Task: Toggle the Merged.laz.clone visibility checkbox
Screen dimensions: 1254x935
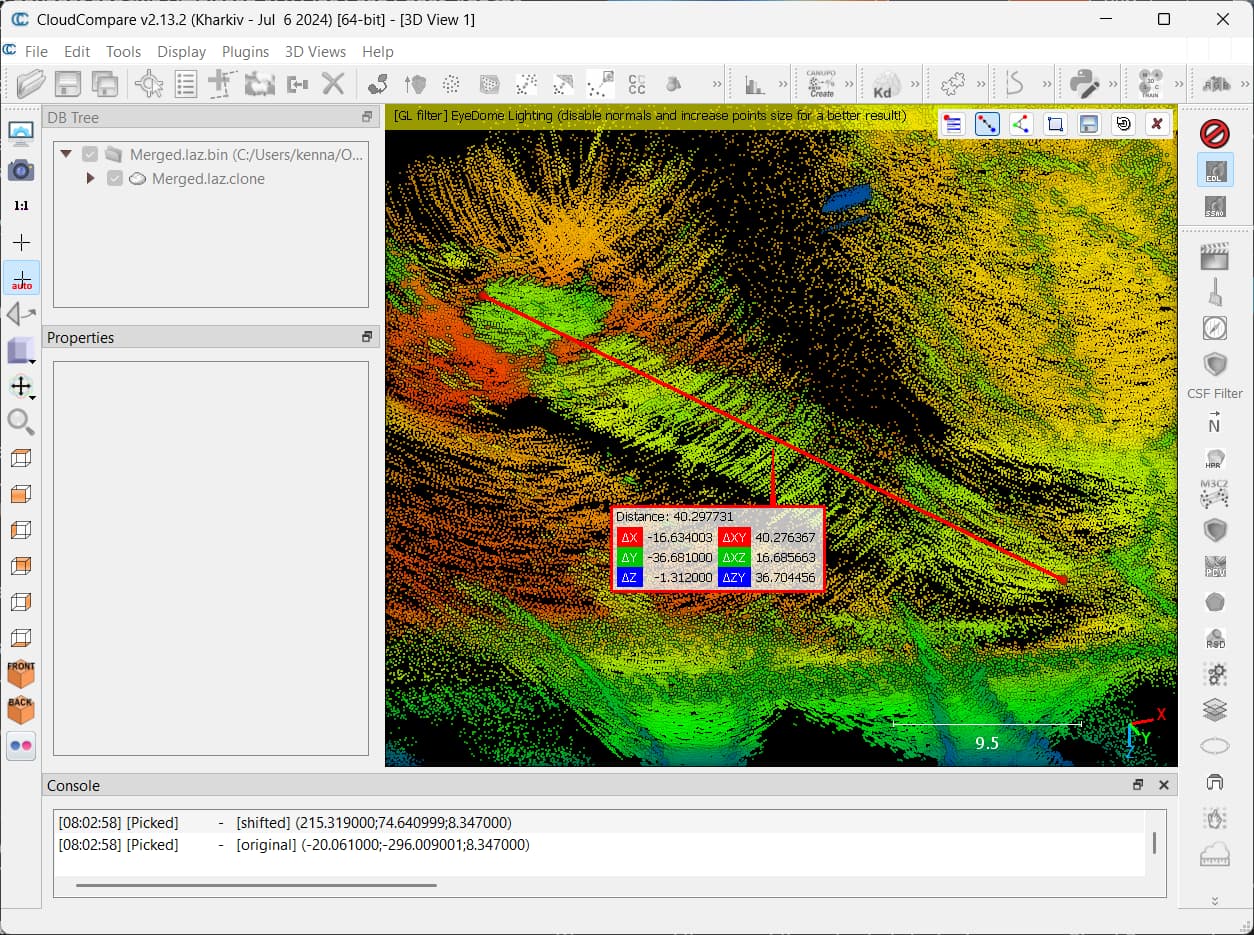Action: 115,179
